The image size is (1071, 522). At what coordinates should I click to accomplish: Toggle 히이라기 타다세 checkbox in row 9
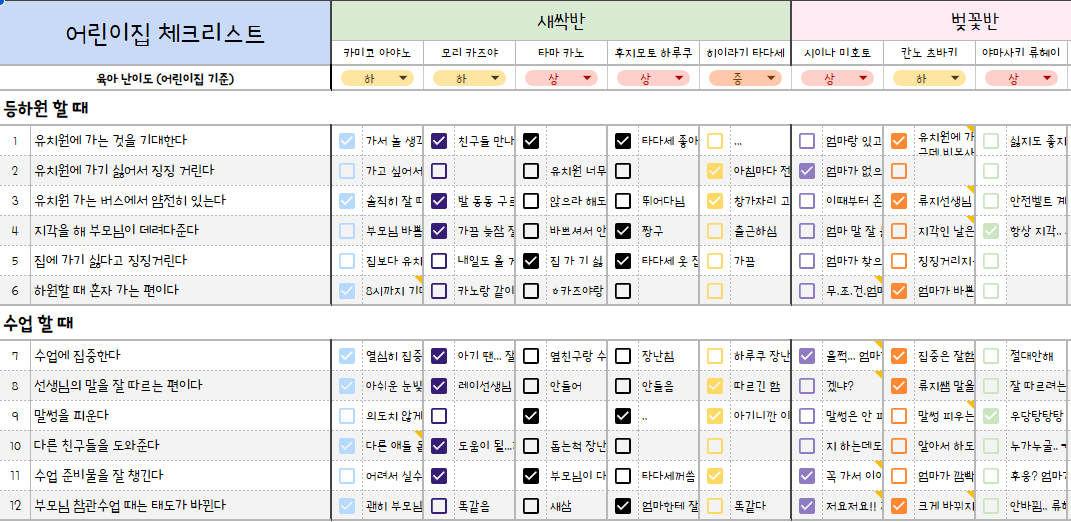[x=714, y=415]
